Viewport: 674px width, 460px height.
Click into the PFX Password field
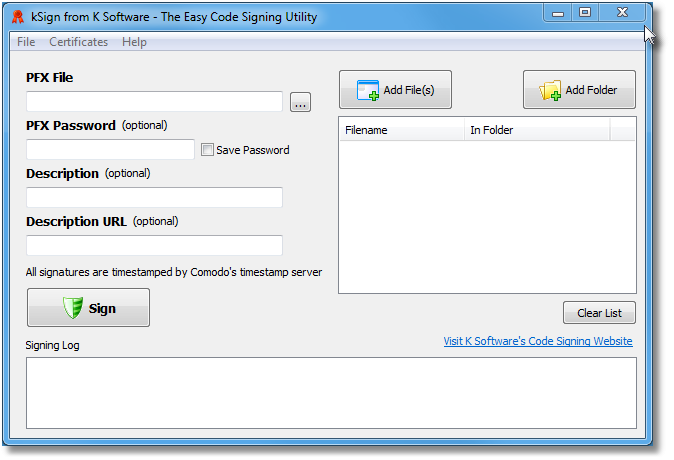(110, 149)
